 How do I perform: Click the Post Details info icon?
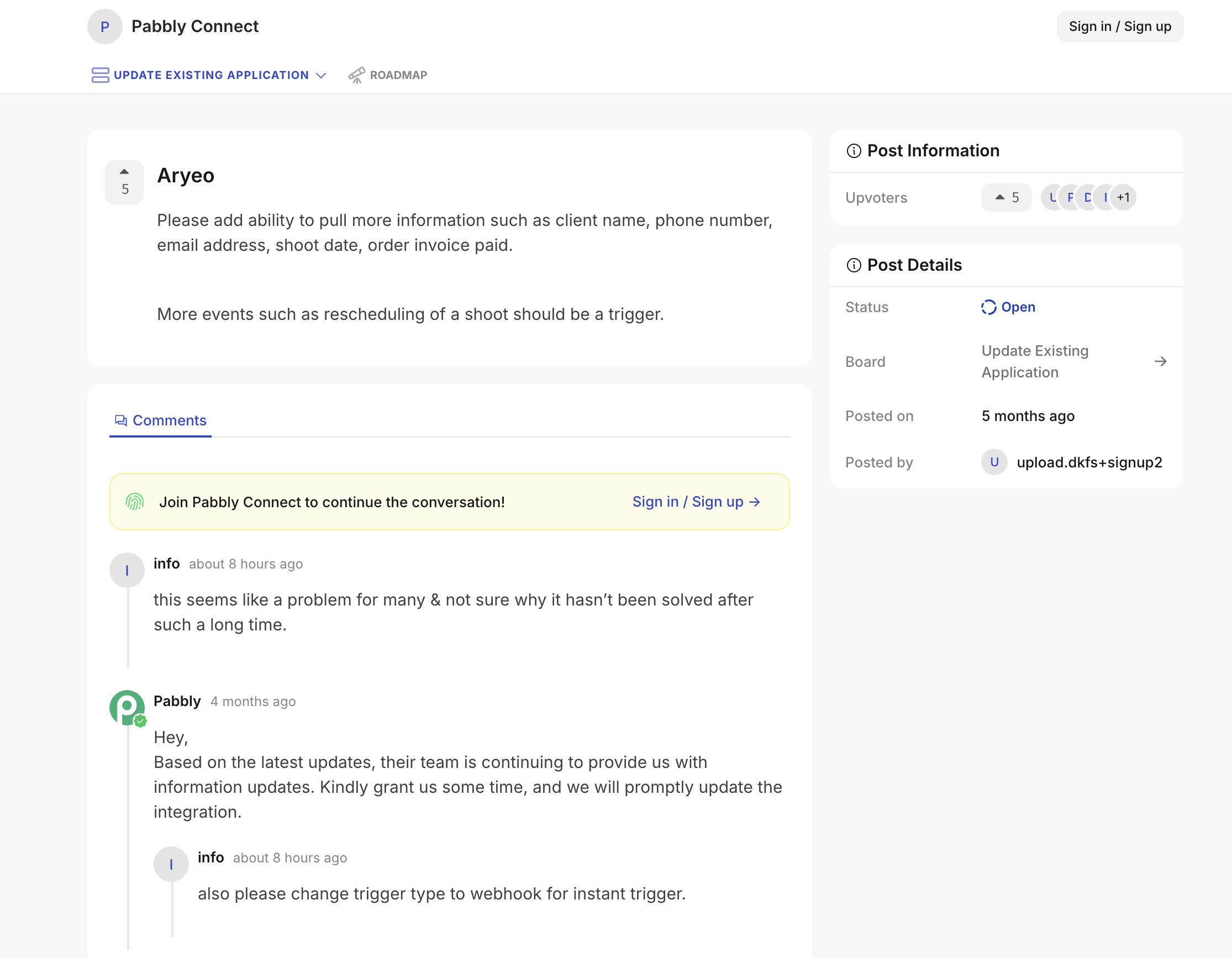point(854,265)
